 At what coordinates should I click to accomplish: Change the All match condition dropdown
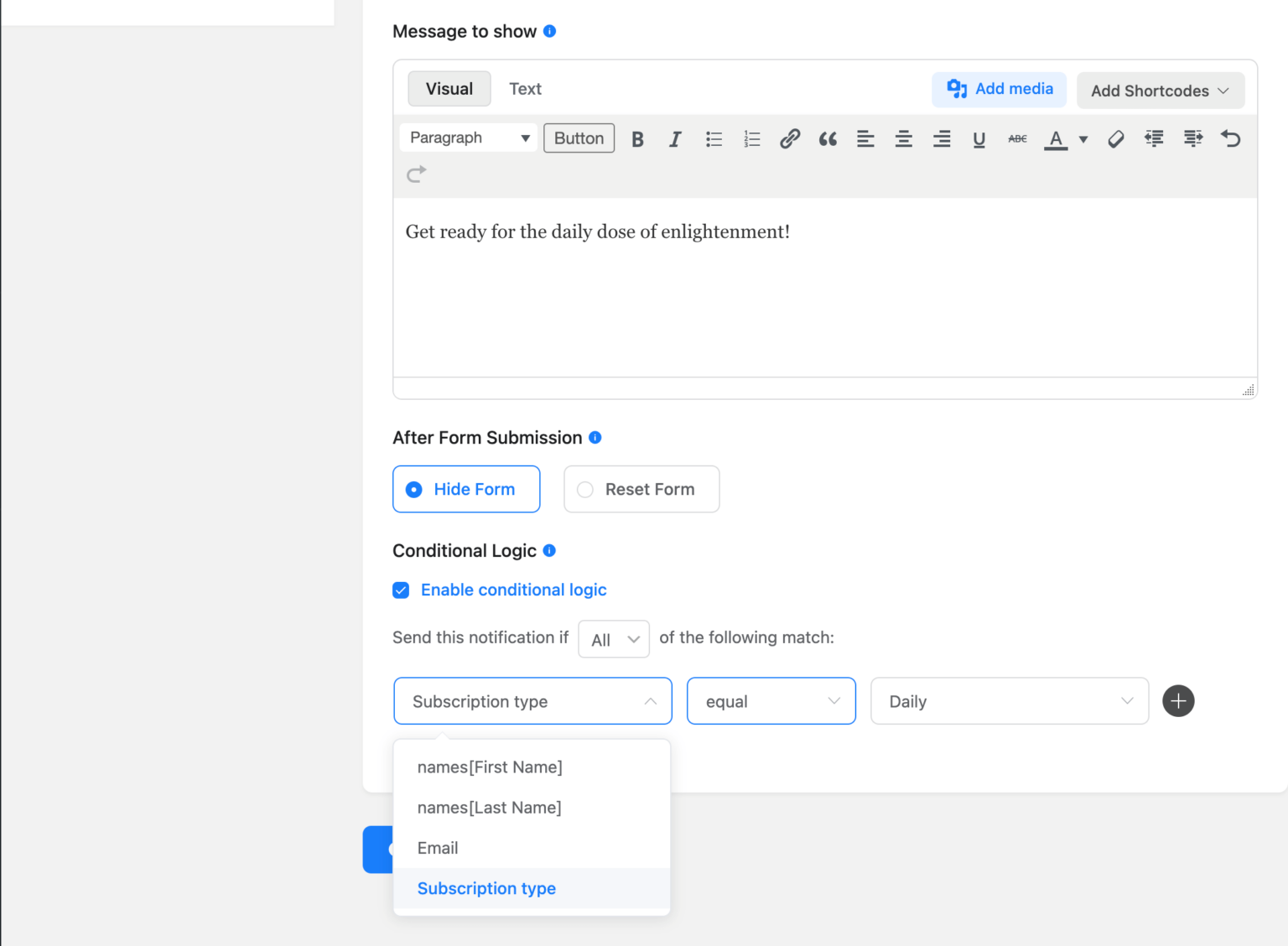pos(613,639)
